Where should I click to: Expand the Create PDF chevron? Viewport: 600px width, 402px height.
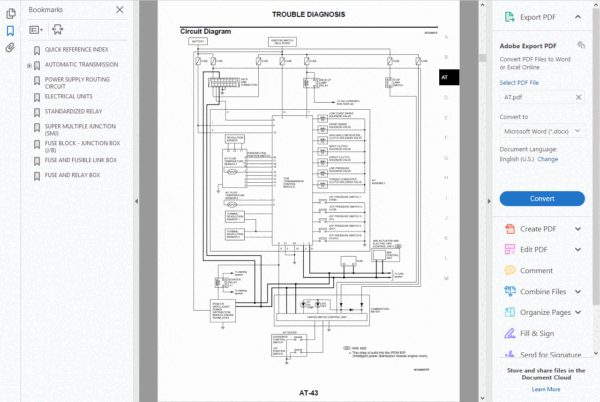[578, 229]
